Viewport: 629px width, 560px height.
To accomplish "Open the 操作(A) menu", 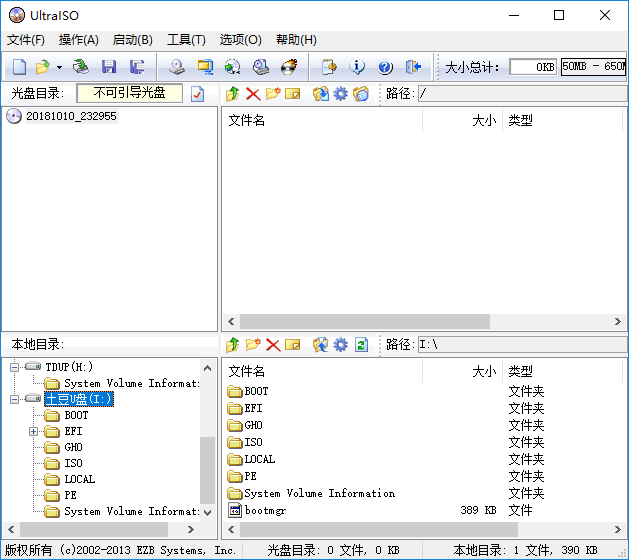I will click(x=79, y=40).
